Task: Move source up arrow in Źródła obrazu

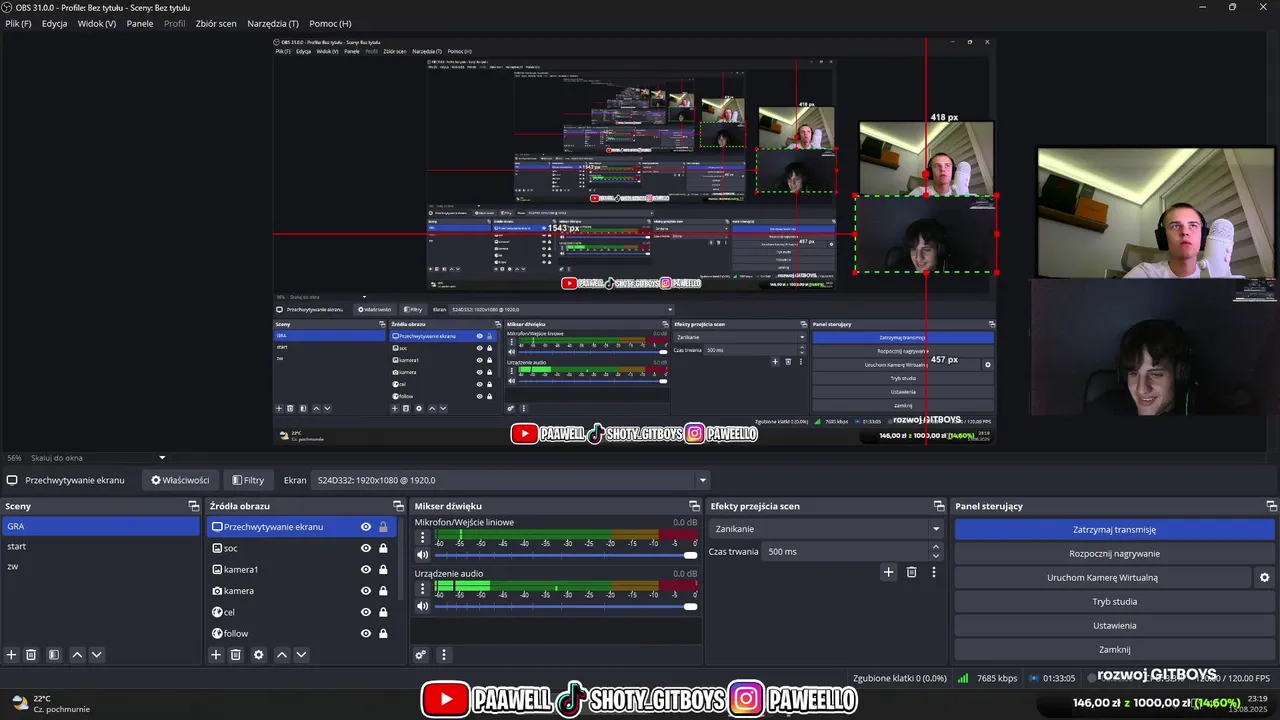Action: click(282, 655)
